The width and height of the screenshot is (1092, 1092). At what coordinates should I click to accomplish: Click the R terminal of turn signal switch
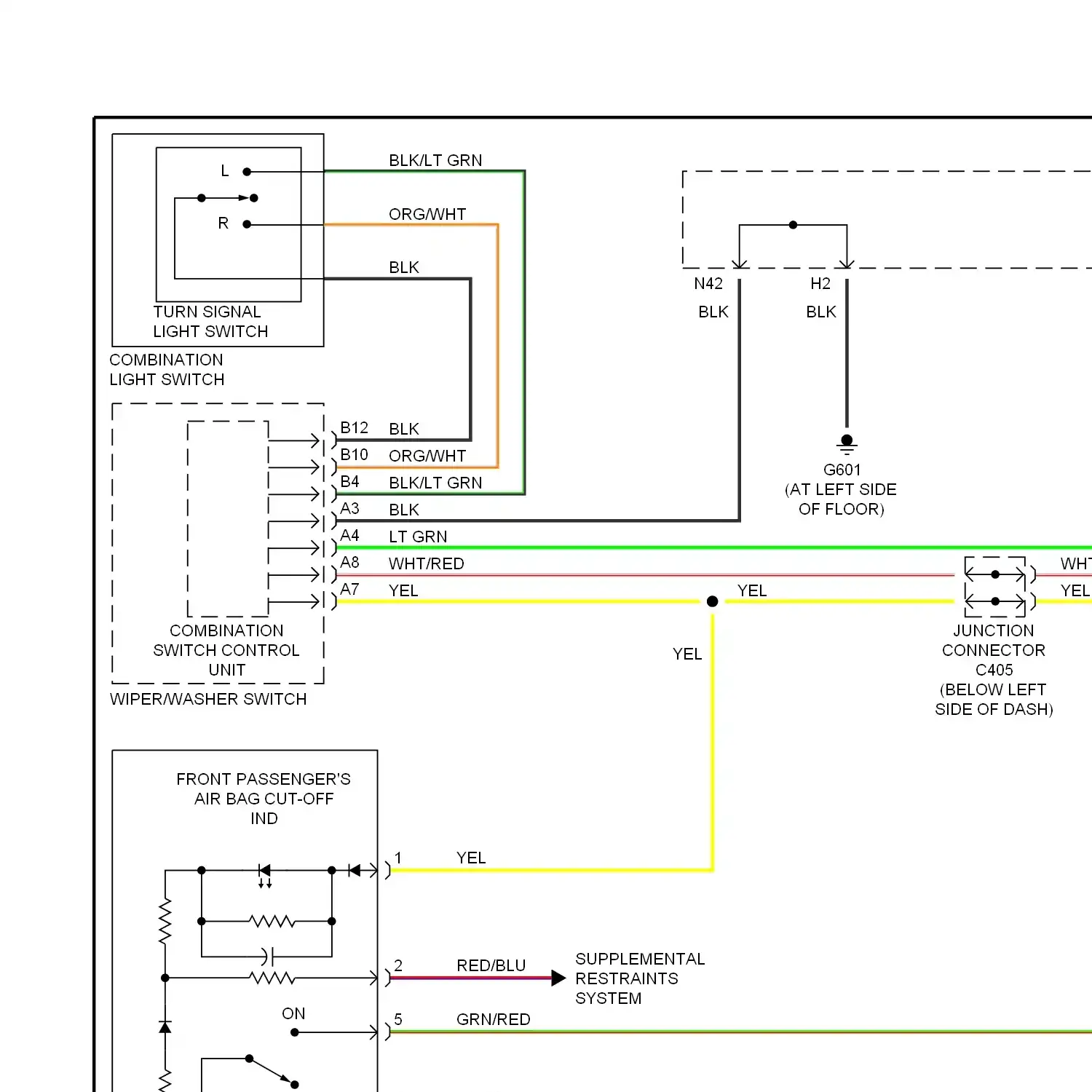click(x=247, y=224)
